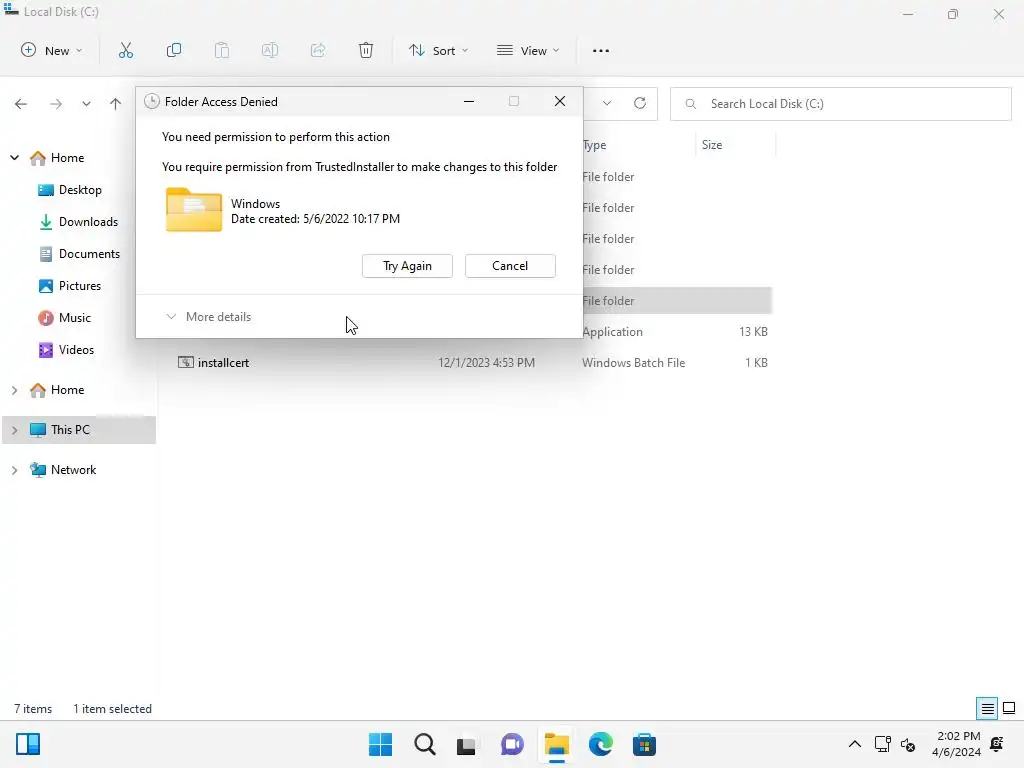Click the forward navigation arrow
1024x768 pixels.
[x=56, y=104]
